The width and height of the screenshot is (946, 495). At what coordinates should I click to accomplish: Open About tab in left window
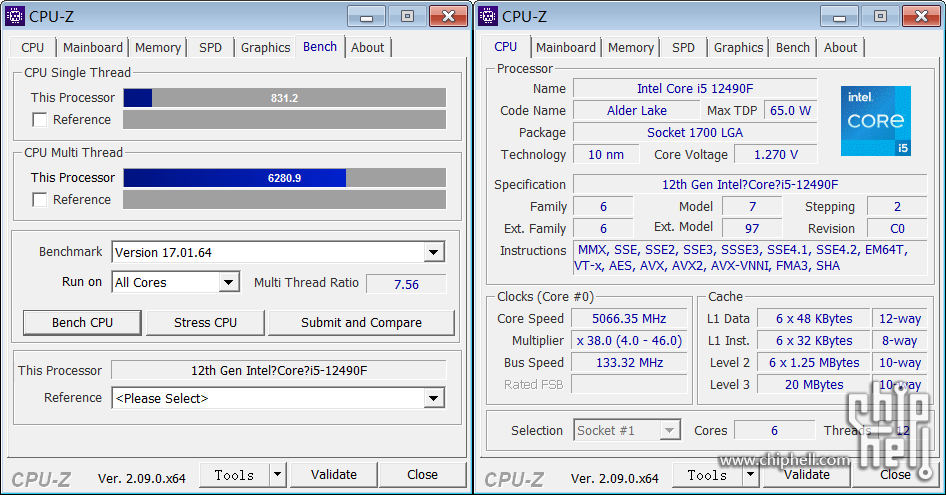(x=367, y=48)
